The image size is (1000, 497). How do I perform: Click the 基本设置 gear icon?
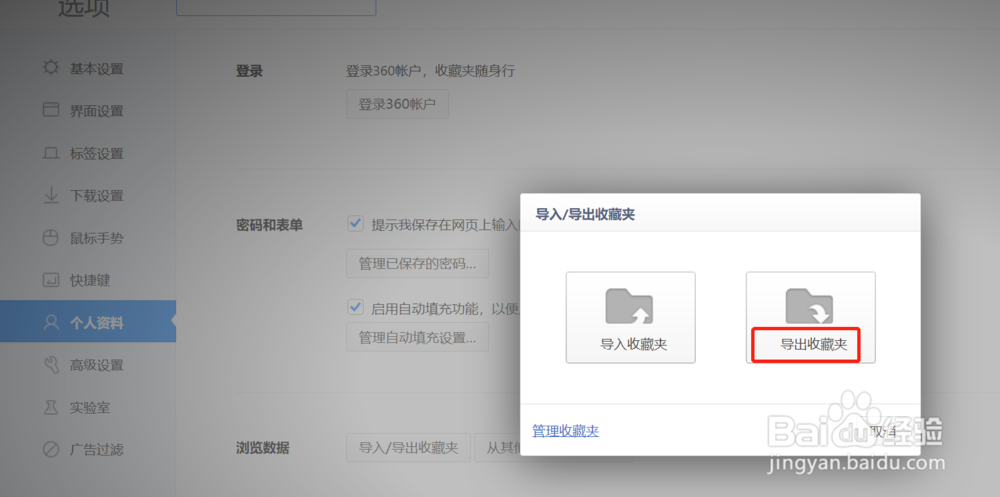click(50, 68)
